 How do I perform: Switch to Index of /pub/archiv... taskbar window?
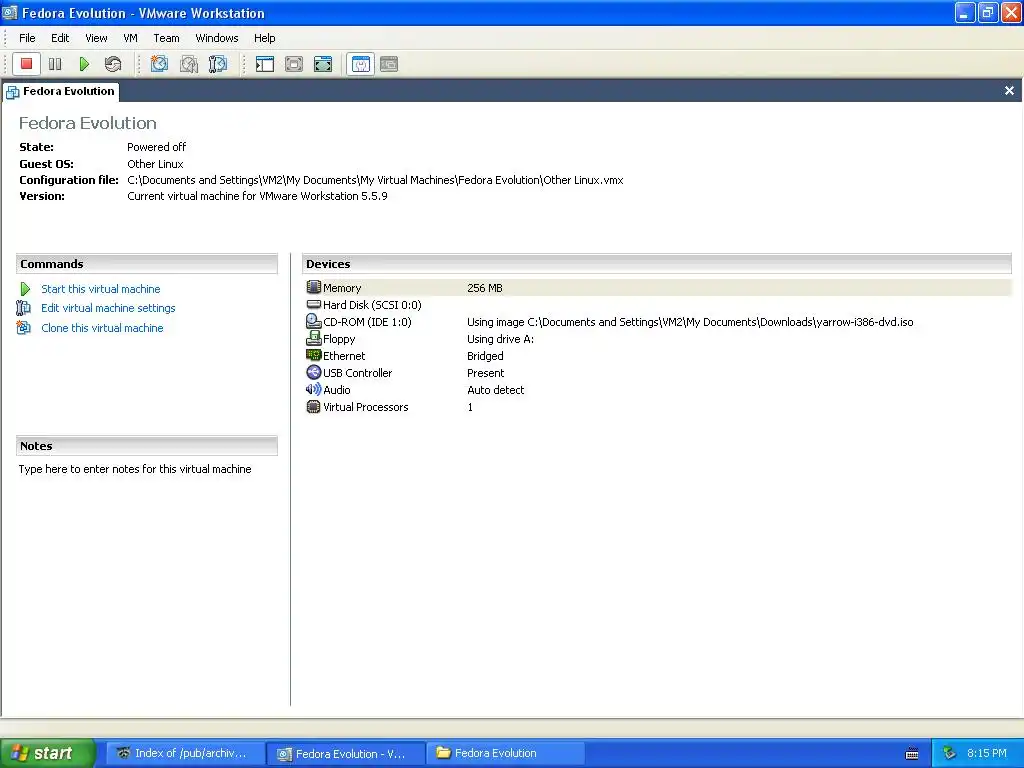click(x=185, y=753)
